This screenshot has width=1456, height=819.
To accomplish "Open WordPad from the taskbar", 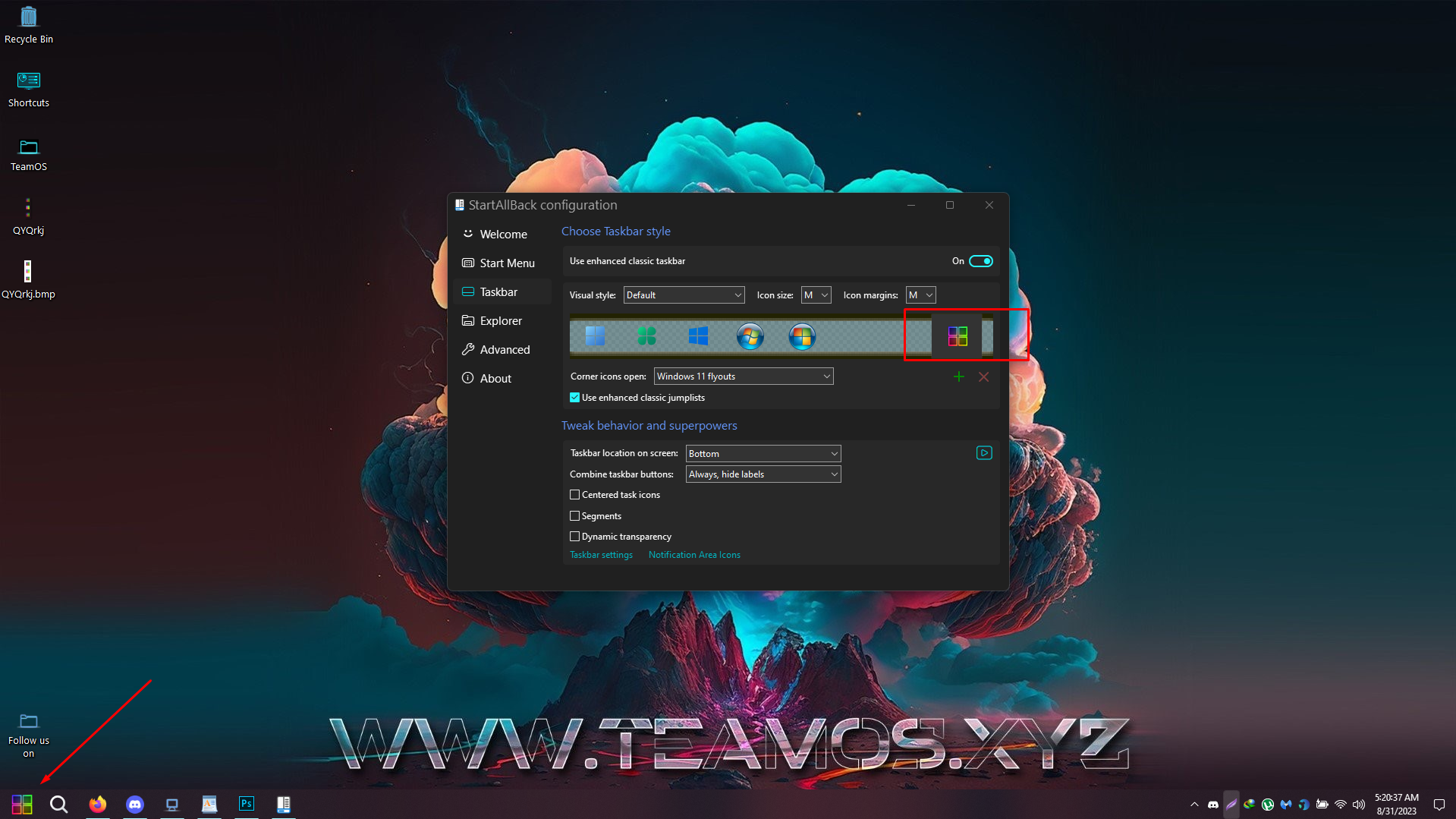I will pyautogui.click(x=209, y=804).
